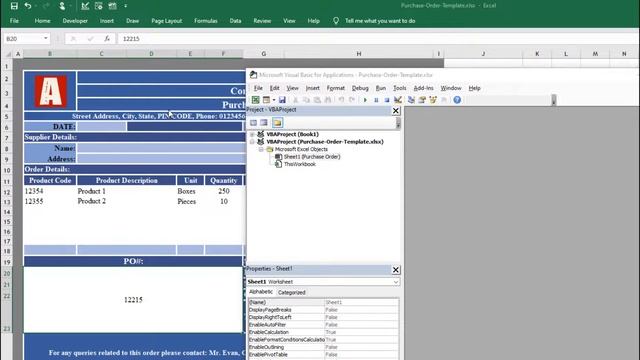This screenshot has height=360, width=640.
Task: Click the formula bar showing 12215
Action: pyautogui.click(x=378, y=39)
